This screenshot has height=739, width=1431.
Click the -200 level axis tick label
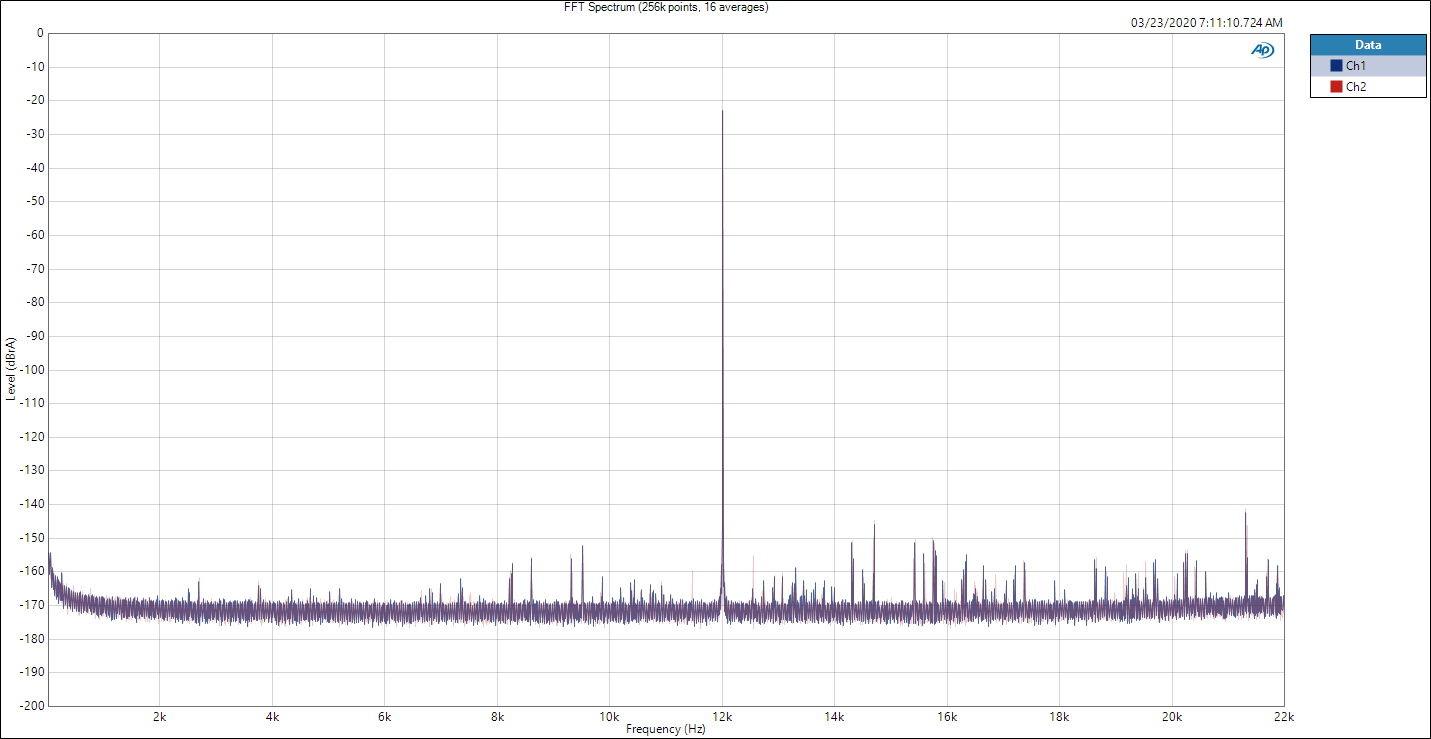point(33,706)
